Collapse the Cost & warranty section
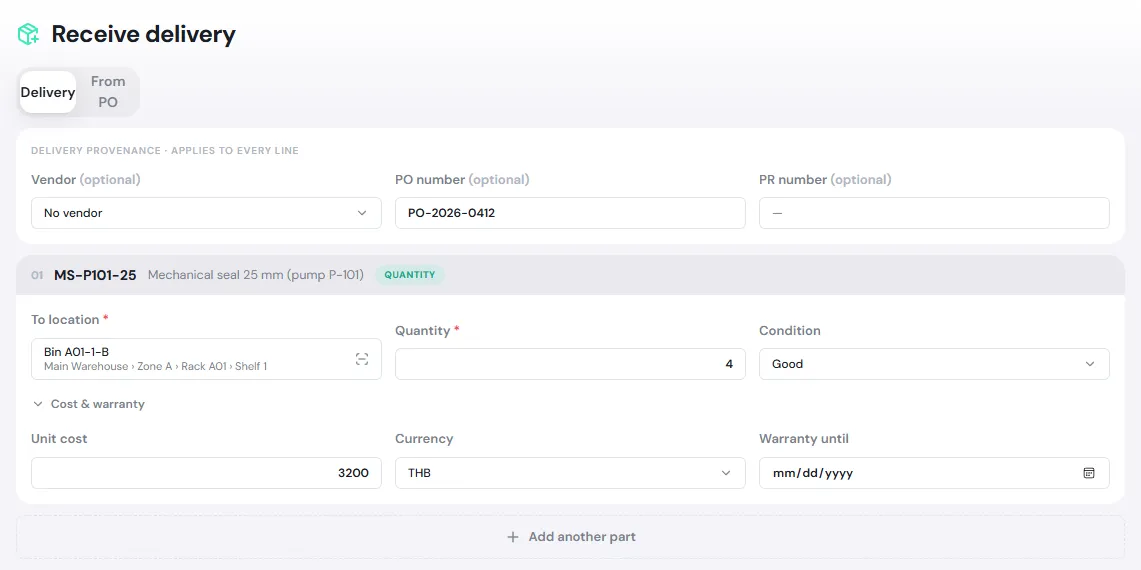The image size is (1141, 570). tap(89, 404)
